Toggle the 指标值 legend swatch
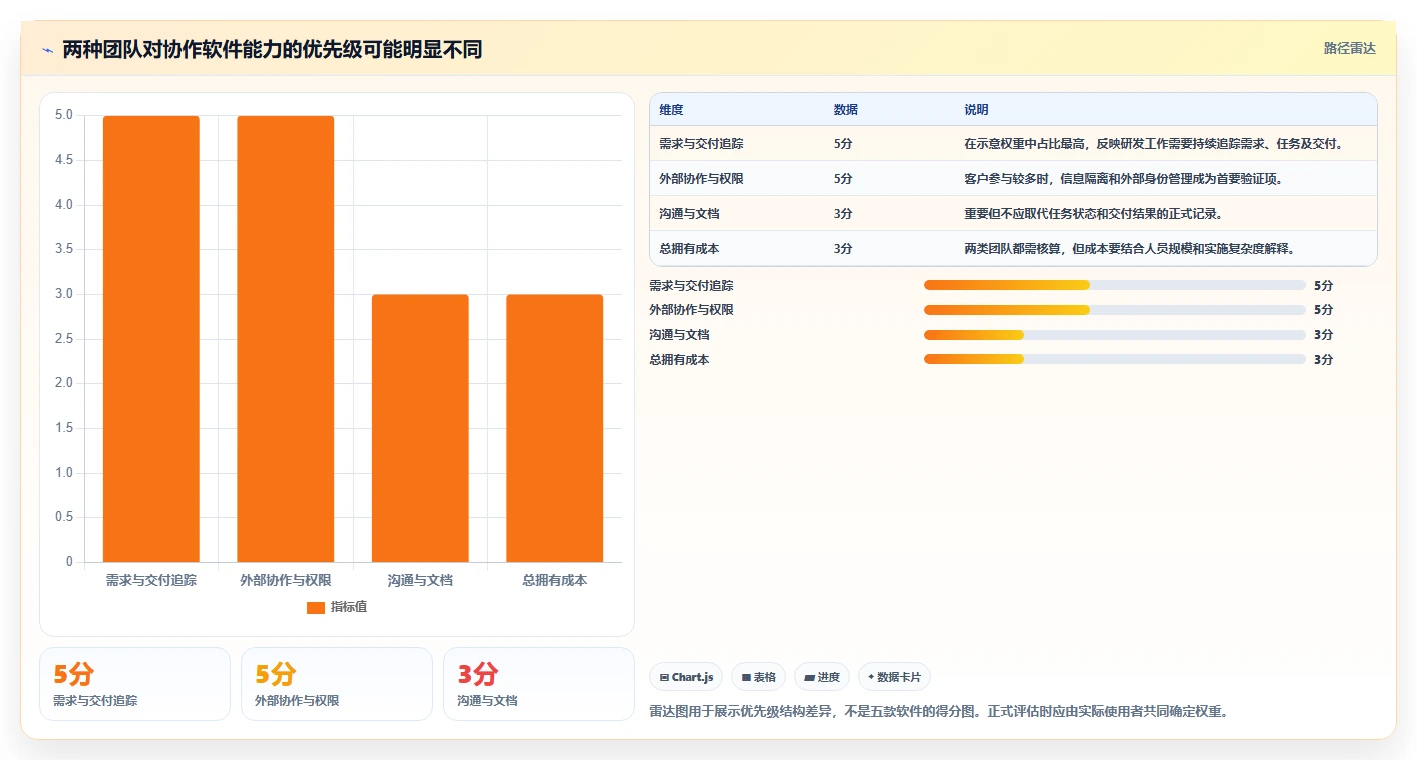 tap(316, 607)
